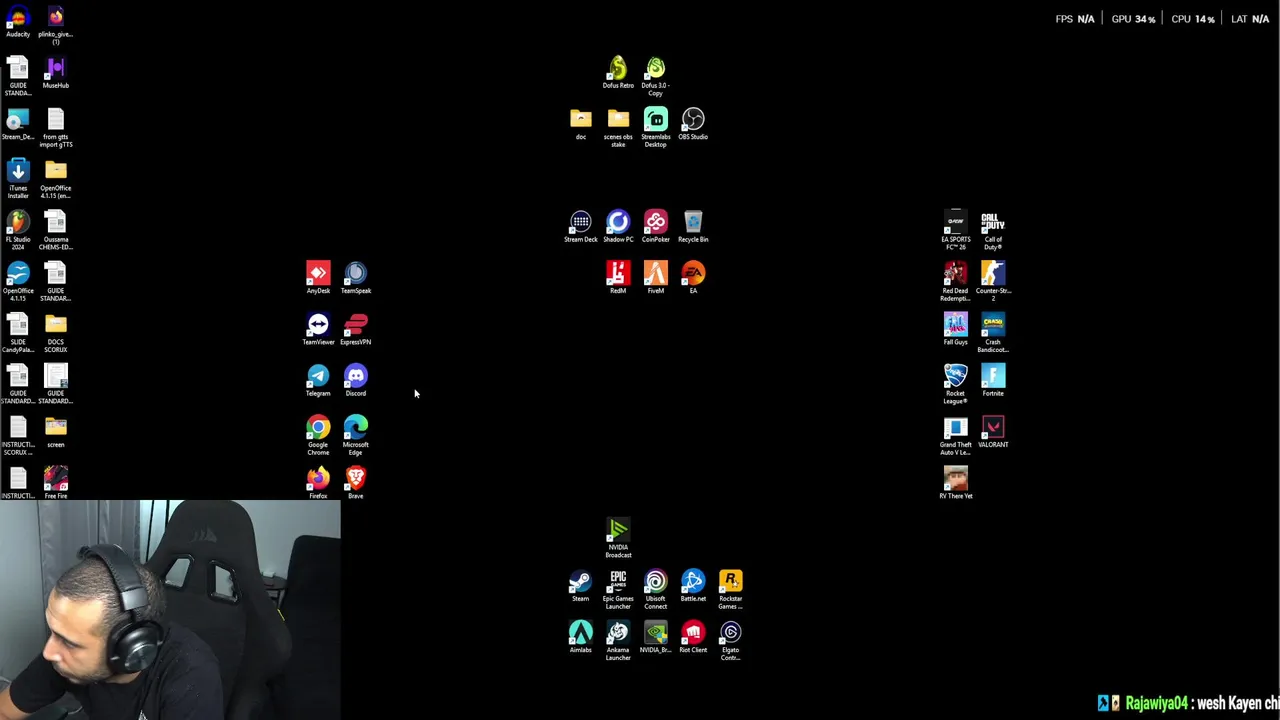
Task: Select the 'screen' folder icon
Action: (56, 432)
